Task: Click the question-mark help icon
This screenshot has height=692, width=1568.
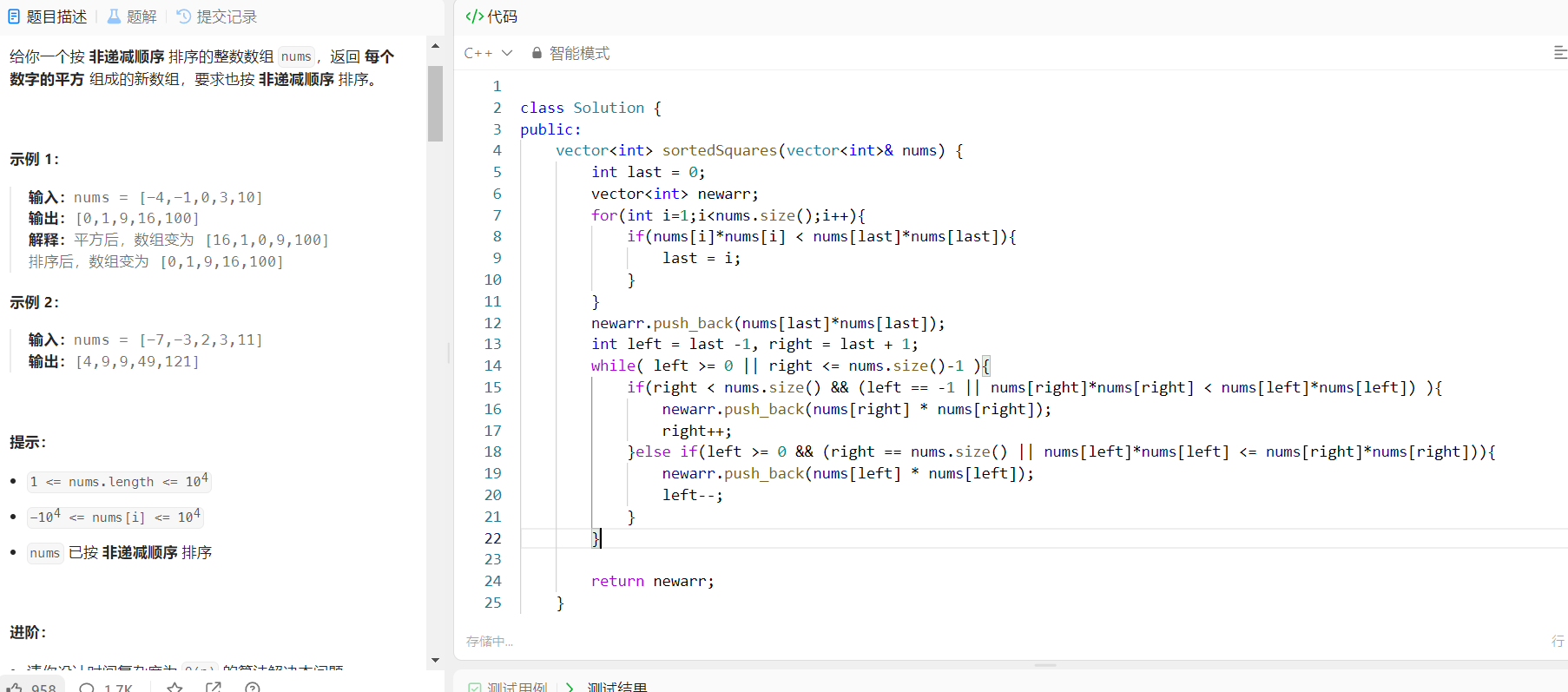Action: [253, 688]
